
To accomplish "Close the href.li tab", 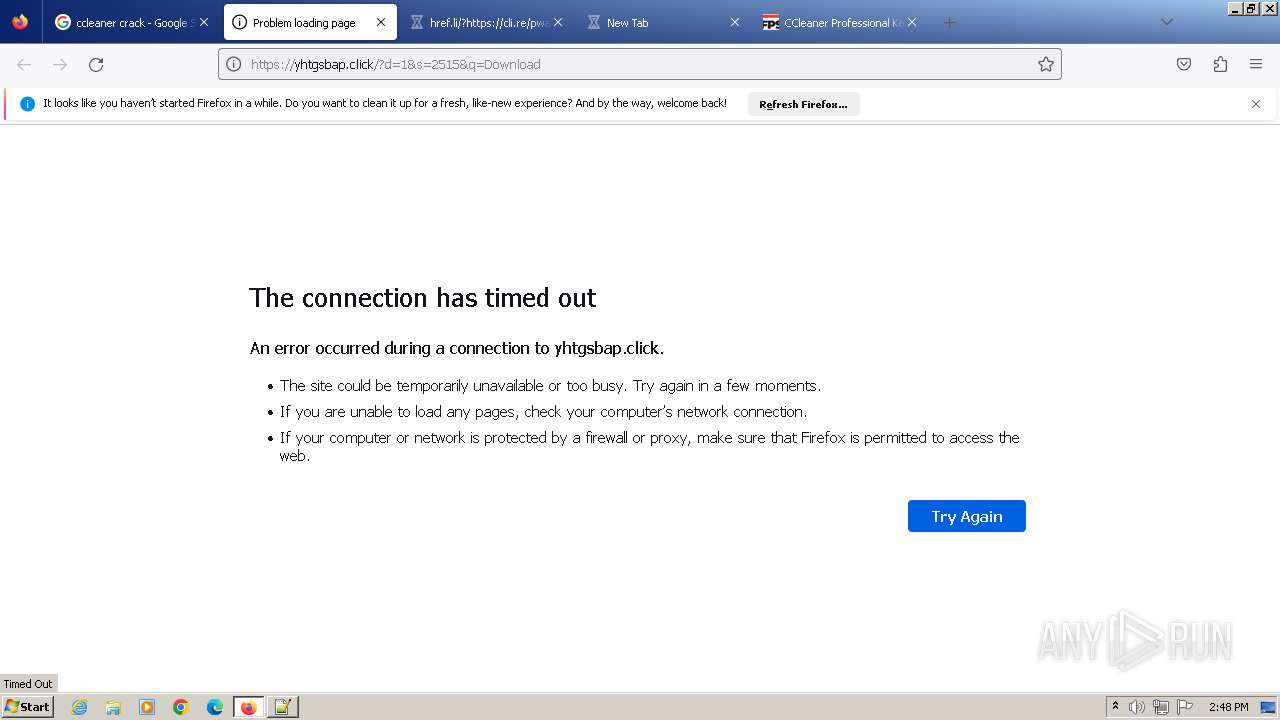I will tap(558, 22).
